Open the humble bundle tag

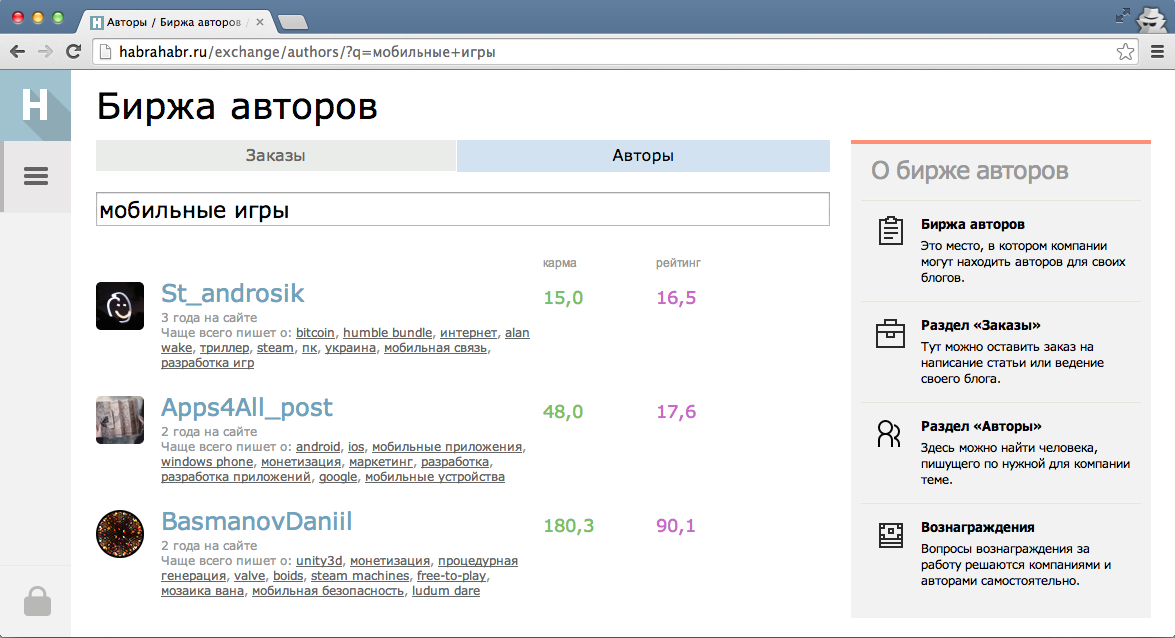(x=387, y=333)
